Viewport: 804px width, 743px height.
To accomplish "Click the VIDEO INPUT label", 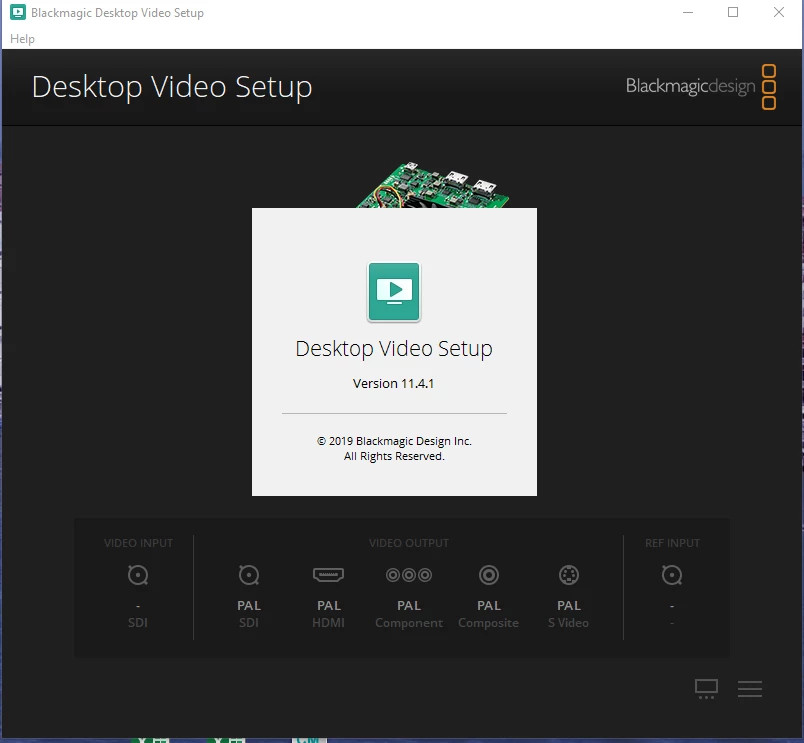I will click(138, 543).
